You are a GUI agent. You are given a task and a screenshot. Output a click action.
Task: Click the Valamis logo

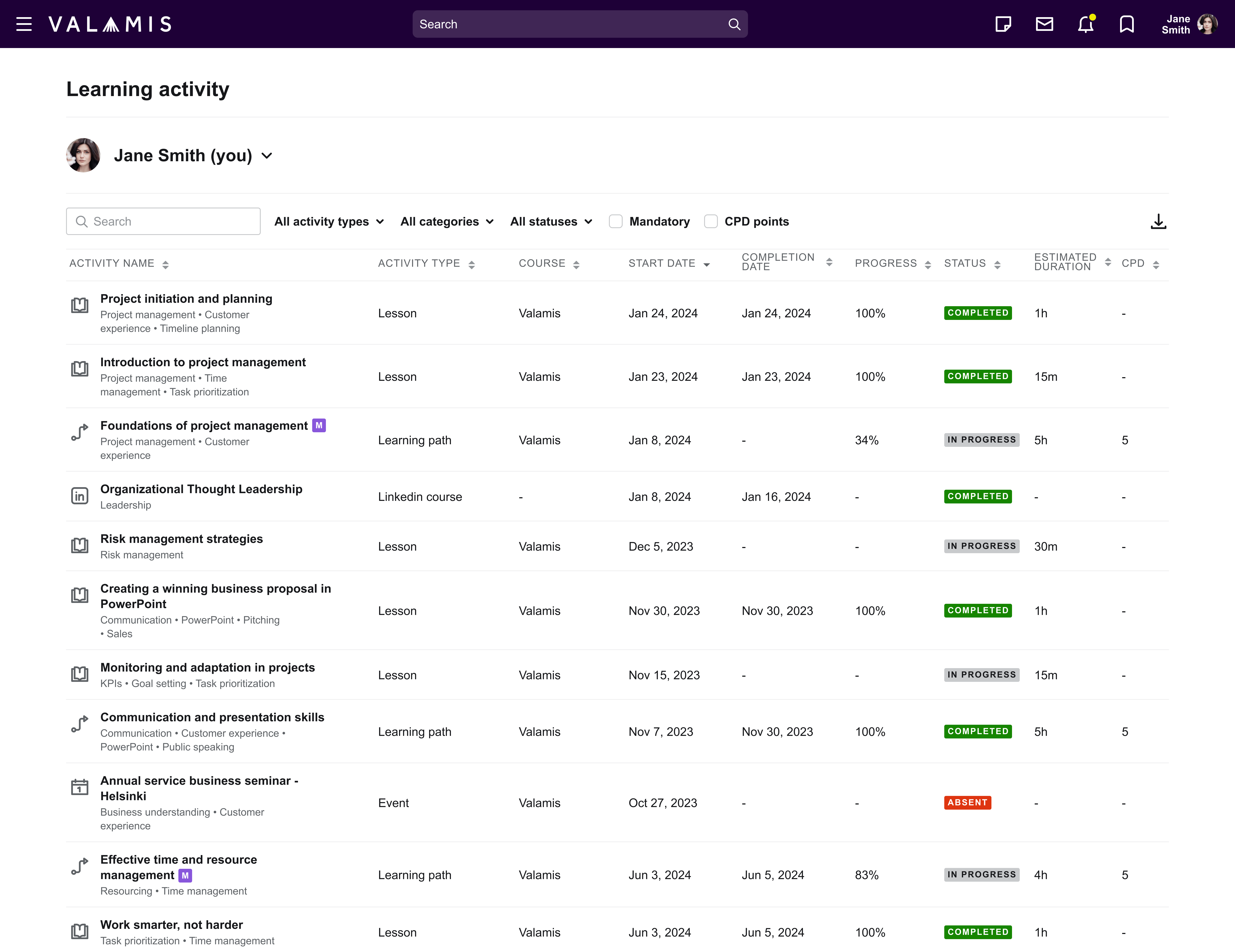[110, 24]
